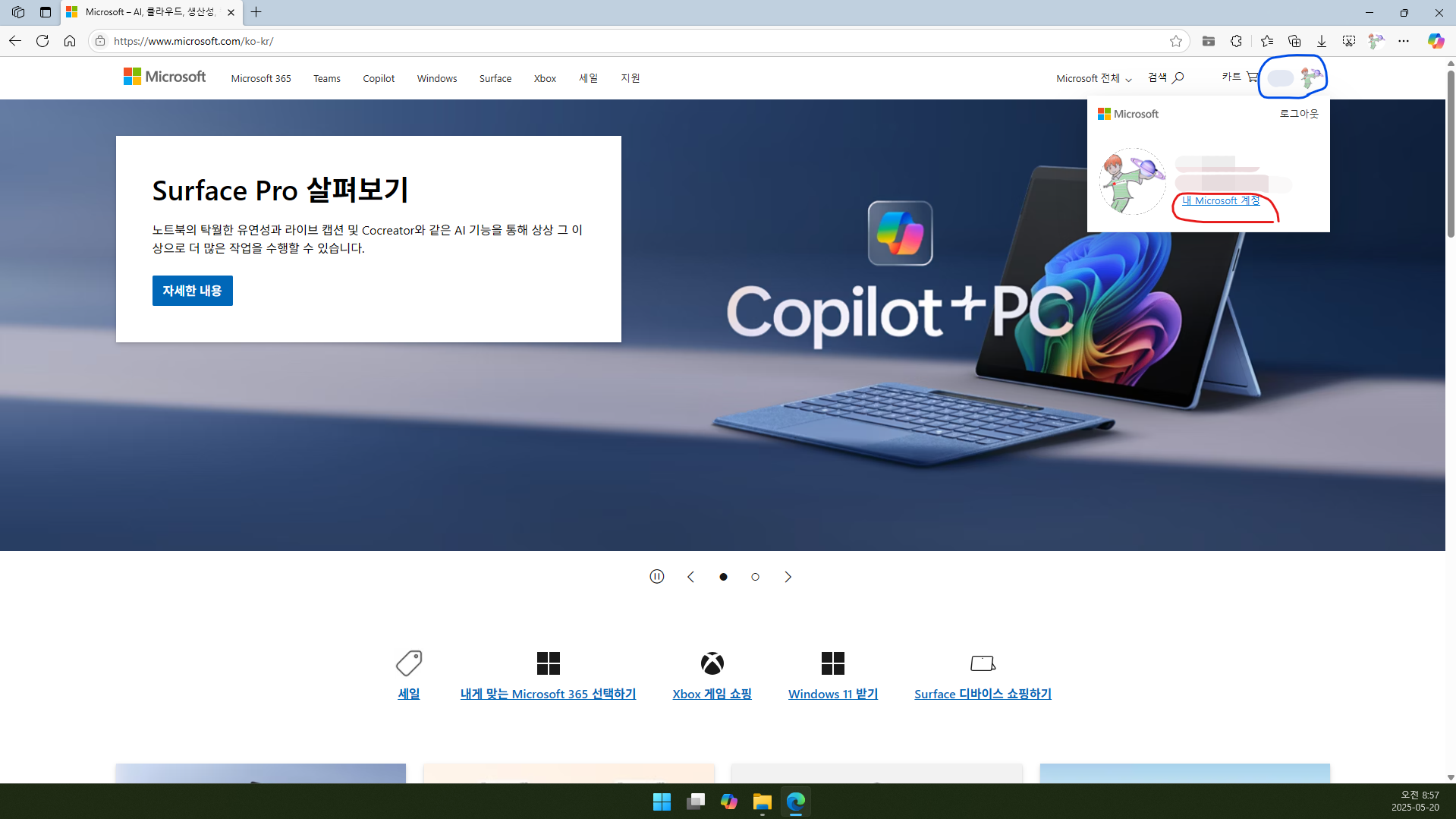Open the Windows Start button
This screenshot has width=1456, height=819.
[662, 802]
